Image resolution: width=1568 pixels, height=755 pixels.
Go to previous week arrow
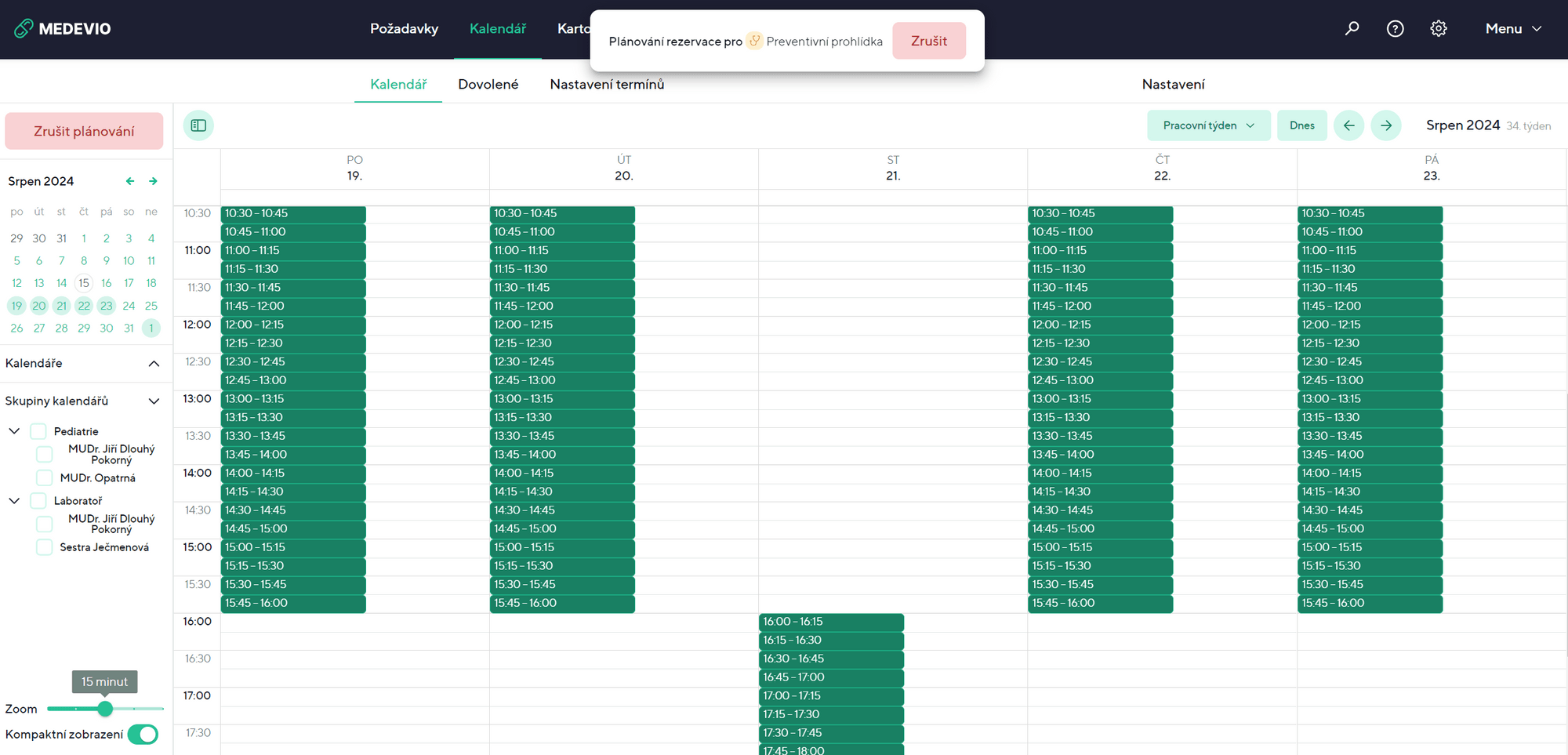coord(1348,125)
